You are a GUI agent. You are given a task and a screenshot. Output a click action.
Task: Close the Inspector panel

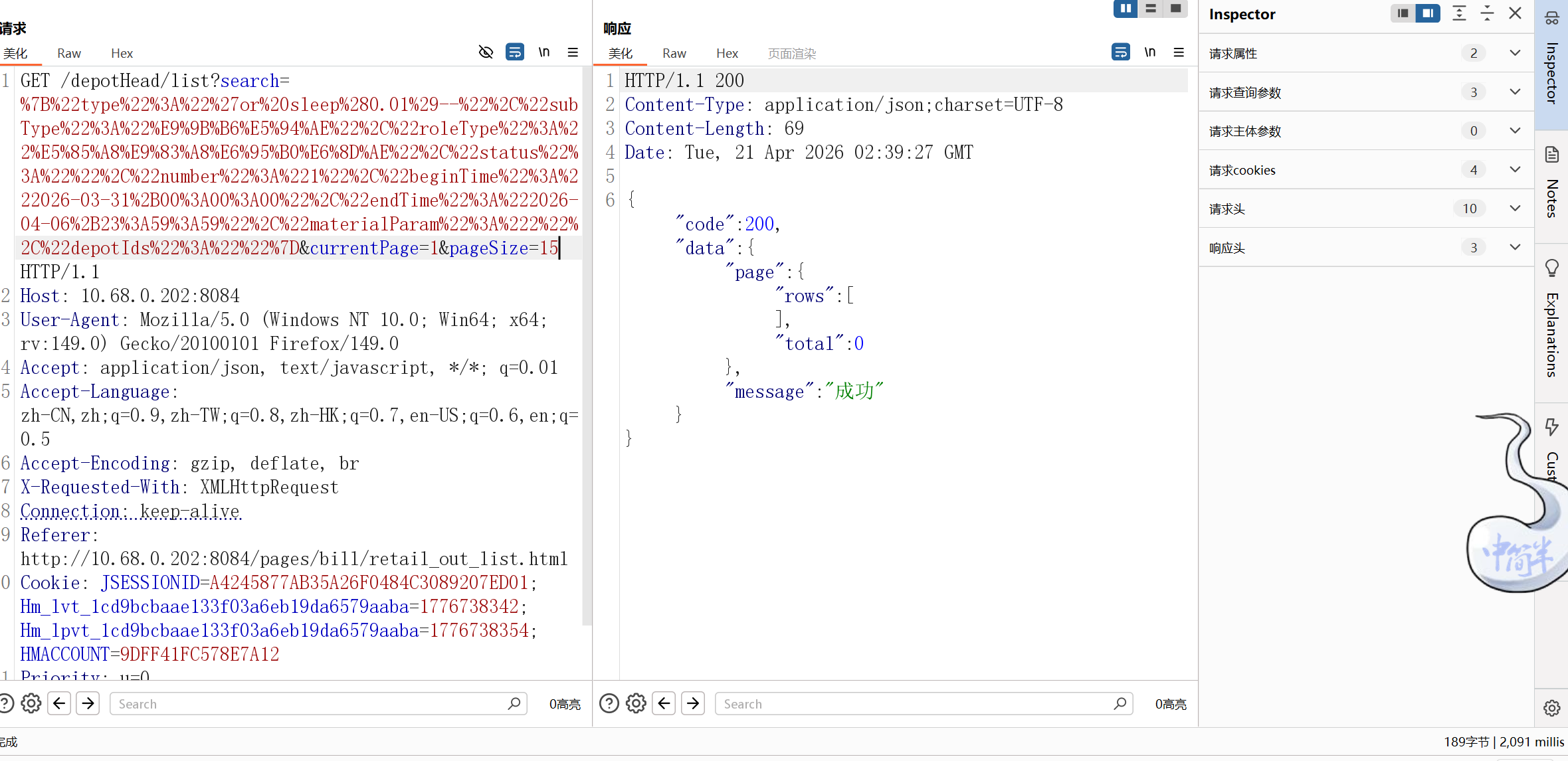click(x=1515, y=13)
